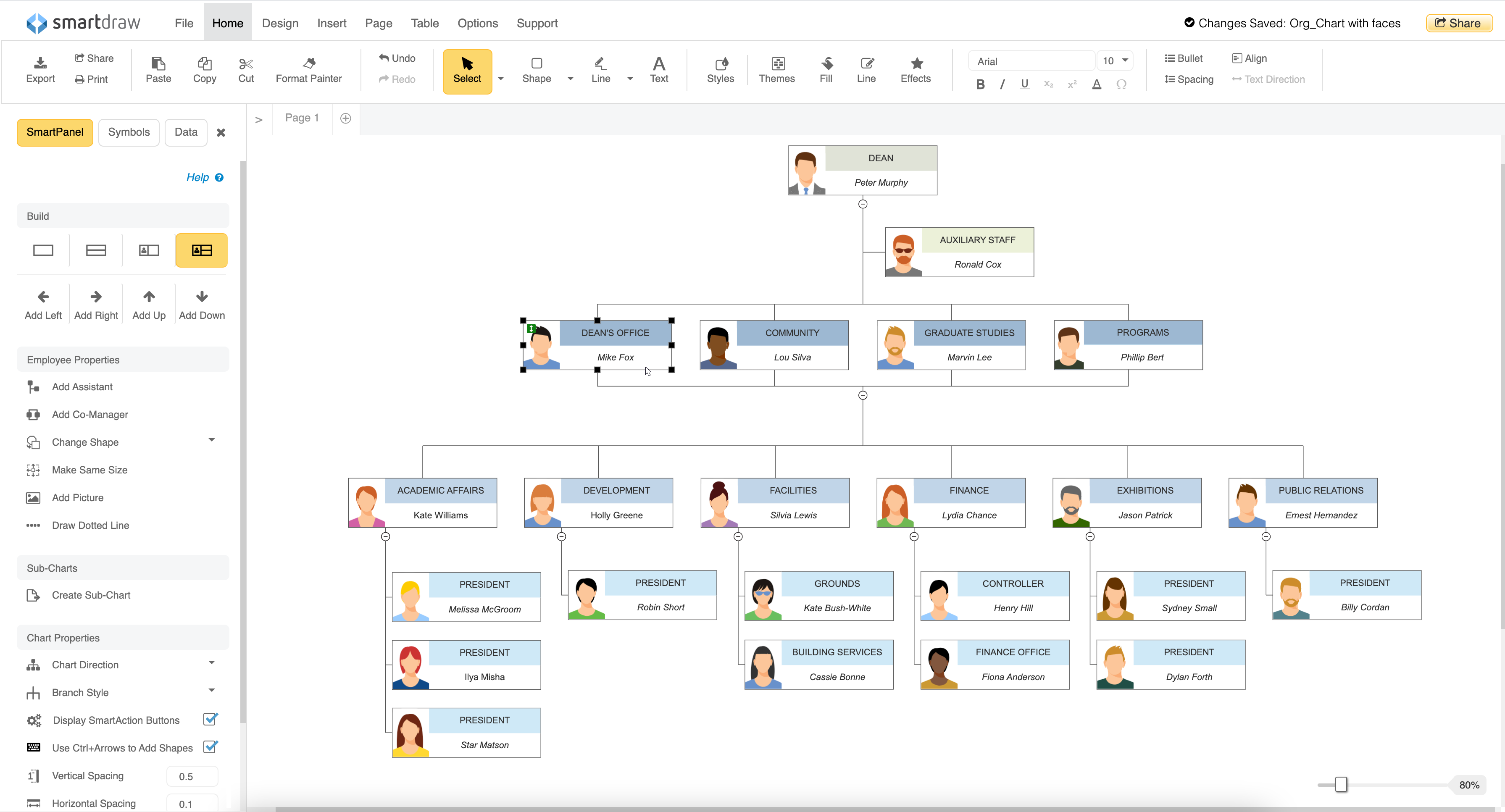Open the Branch Style dropdown
Image resolution: width=1505 pixels, height=812 pixels.
pos(211,691)
